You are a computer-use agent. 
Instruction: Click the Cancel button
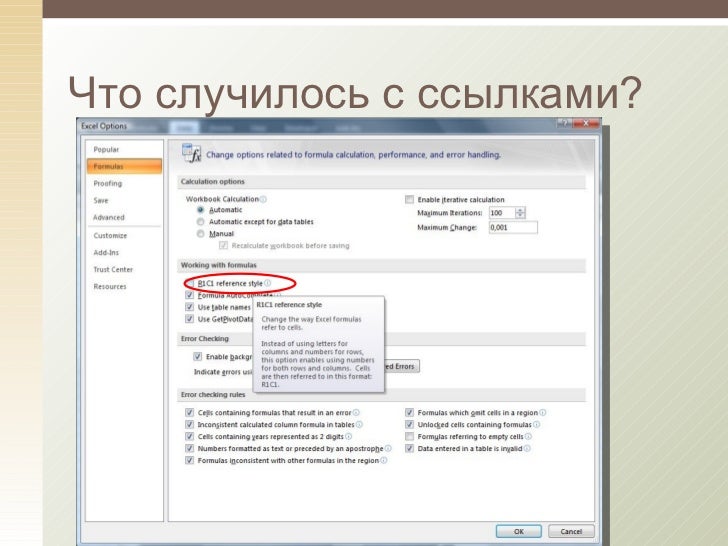pos(571,532)
